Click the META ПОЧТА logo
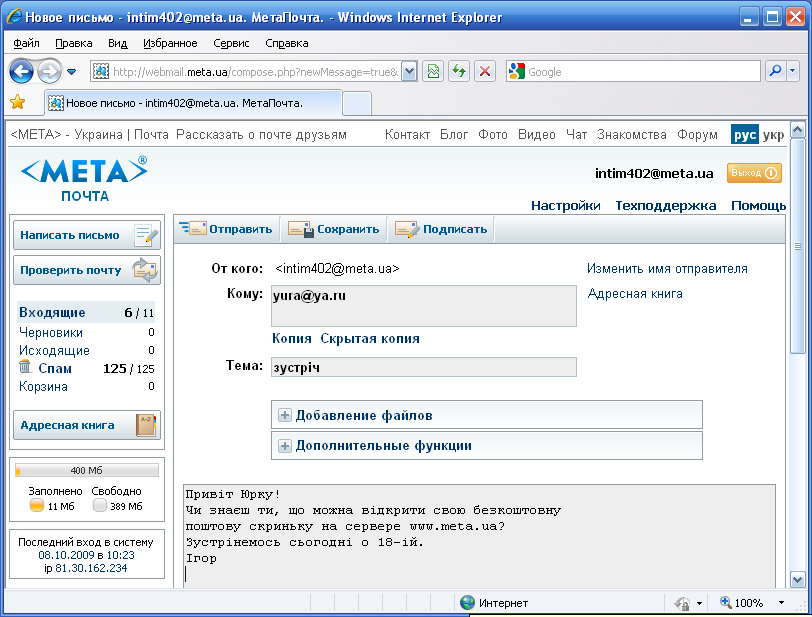 [84, 179]
